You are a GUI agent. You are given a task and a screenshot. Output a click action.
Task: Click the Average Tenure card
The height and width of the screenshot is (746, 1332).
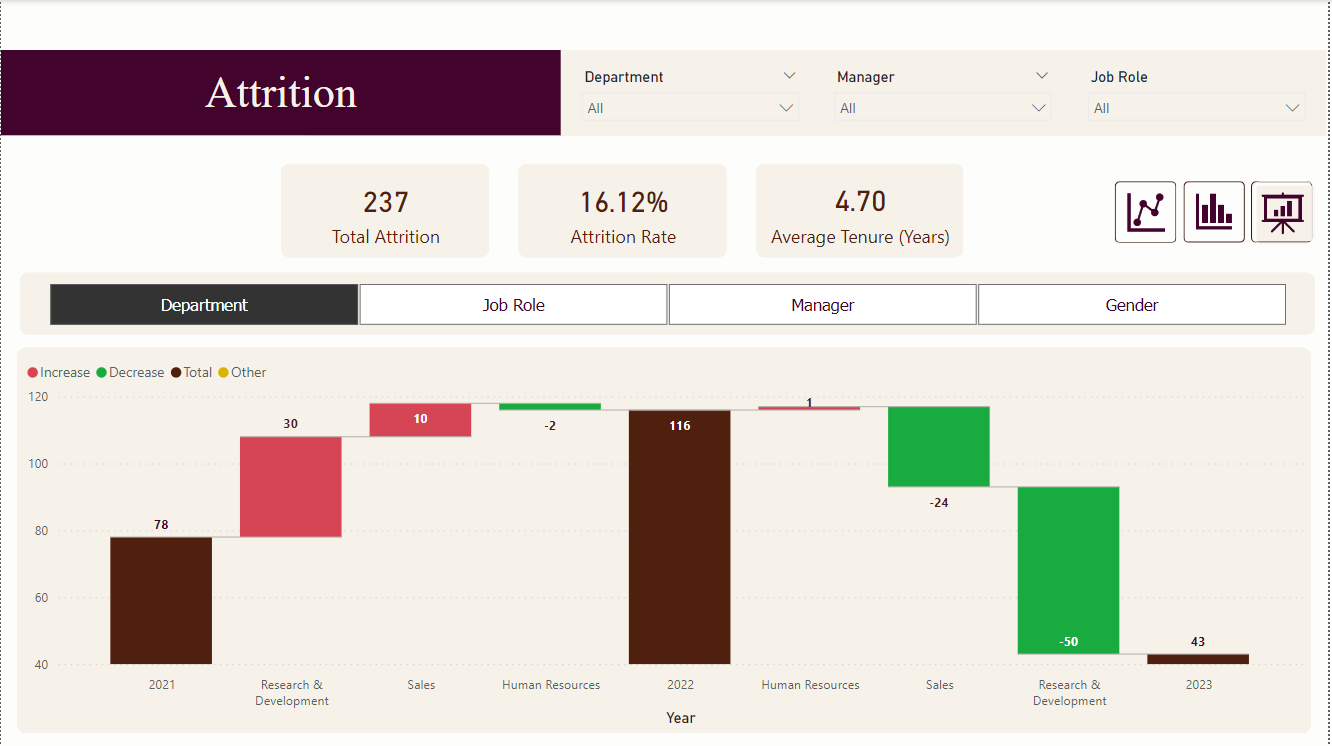tap(859, 210)
